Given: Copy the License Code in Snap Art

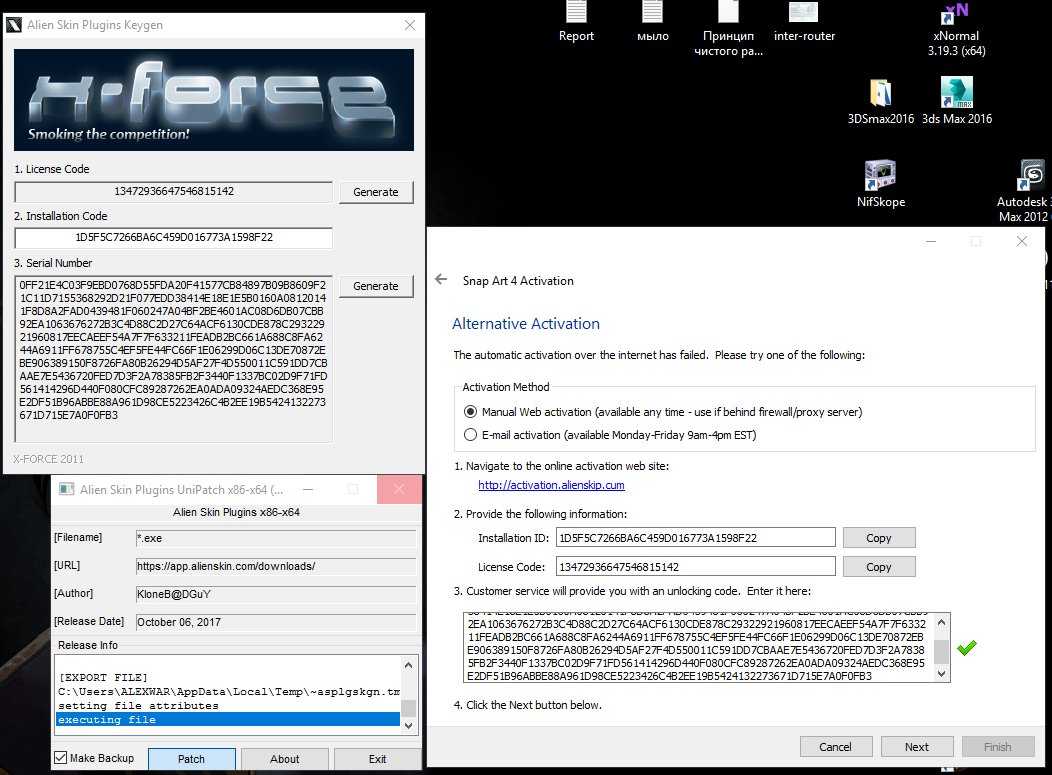Looking at the screenshot, I should [879, 566].
